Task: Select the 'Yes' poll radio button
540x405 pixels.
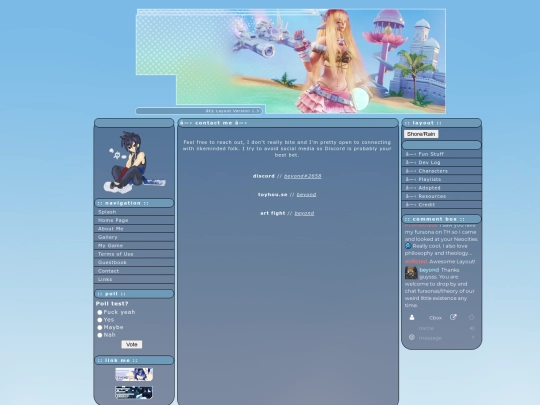Action: click(100, 320)
